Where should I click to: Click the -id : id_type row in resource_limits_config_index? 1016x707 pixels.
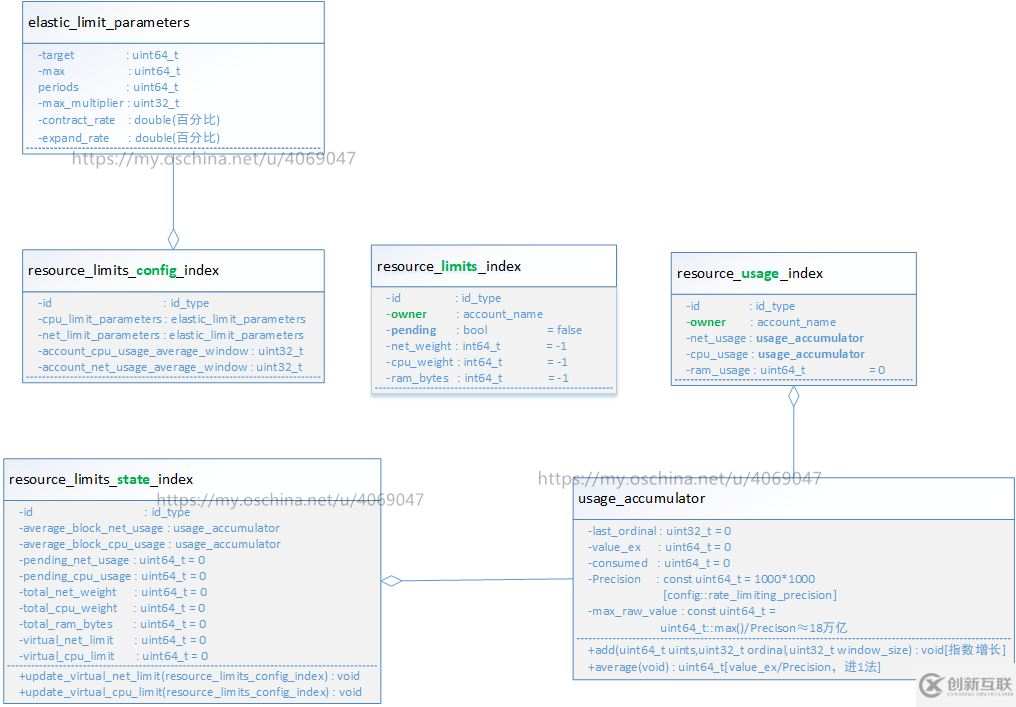pyautogui.click(x=123, y=303)
